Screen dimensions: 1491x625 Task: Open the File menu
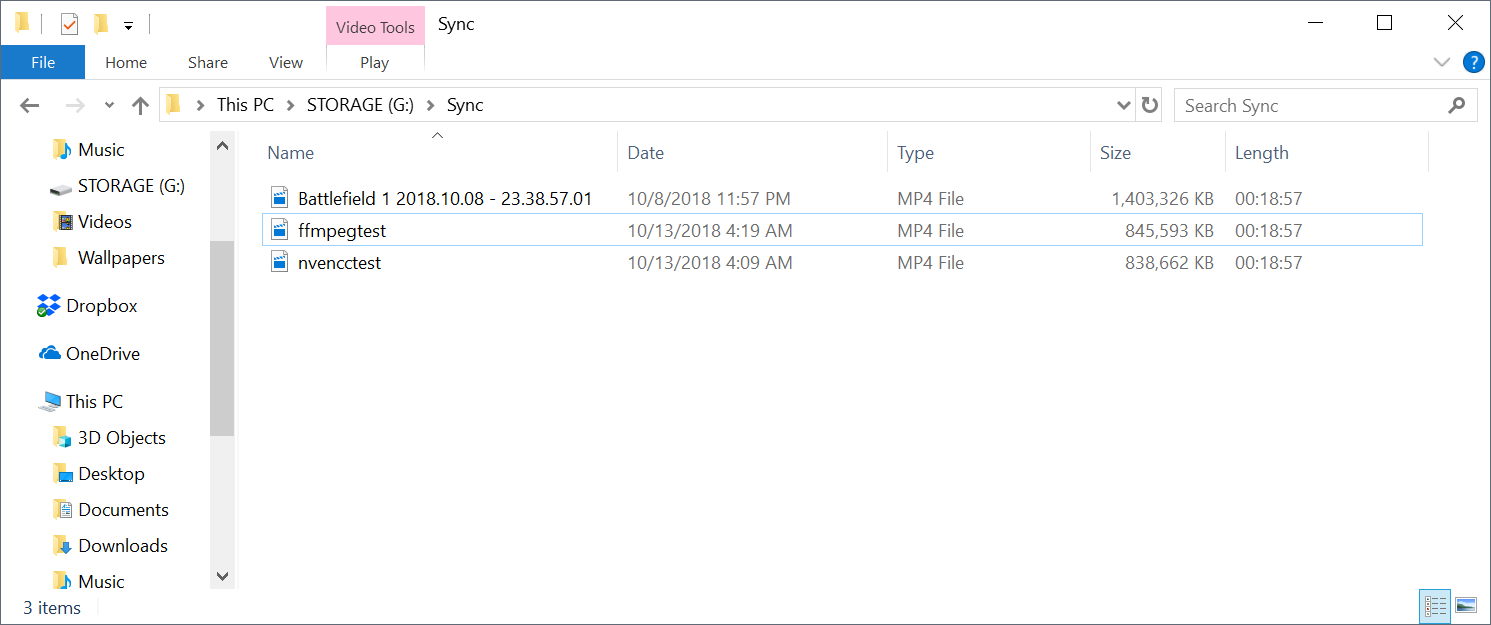tap(43, 62)
